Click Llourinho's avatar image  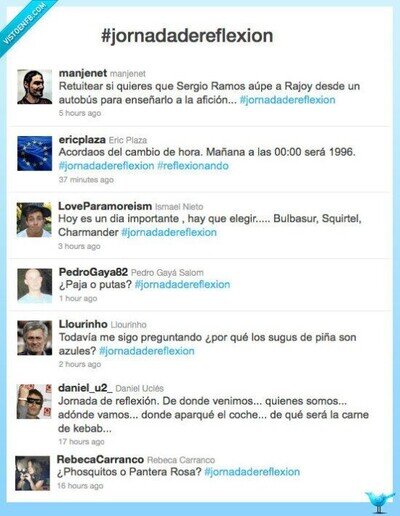(x=35, y=338)
